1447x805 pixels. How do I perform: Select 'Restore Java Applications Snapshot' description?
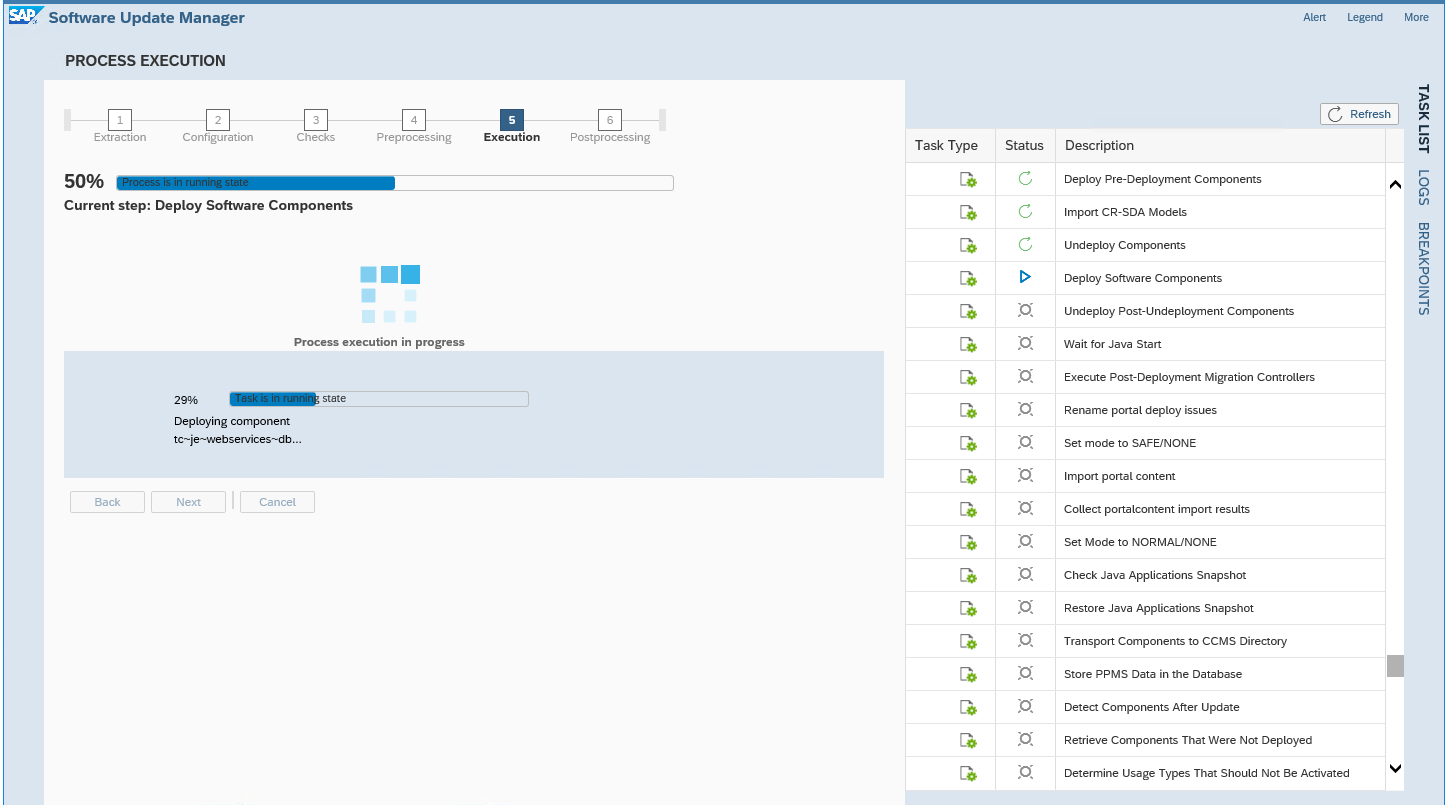point(1159,608)
